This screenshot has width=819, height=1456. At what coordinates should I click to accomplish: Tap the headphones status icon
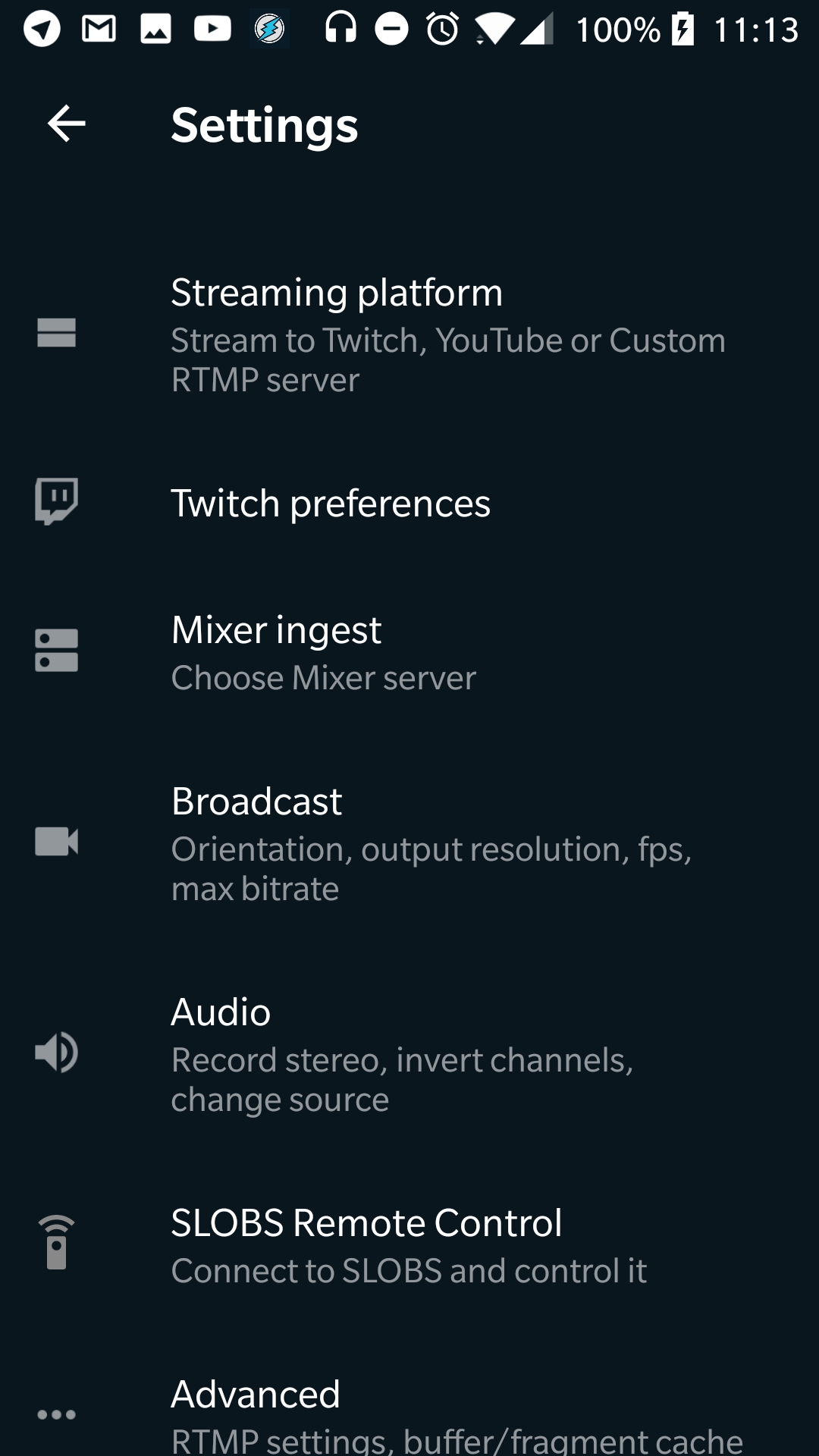340,30
